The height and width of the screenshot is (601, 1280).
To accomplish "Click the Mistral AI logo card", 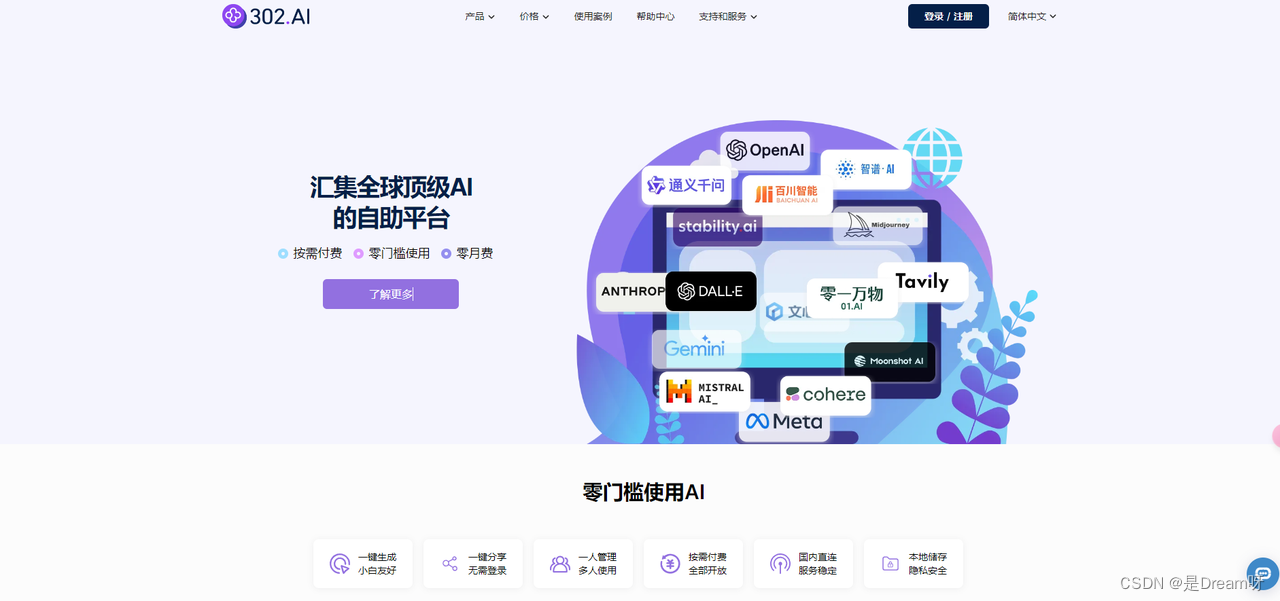I will (x=705, y=392).
